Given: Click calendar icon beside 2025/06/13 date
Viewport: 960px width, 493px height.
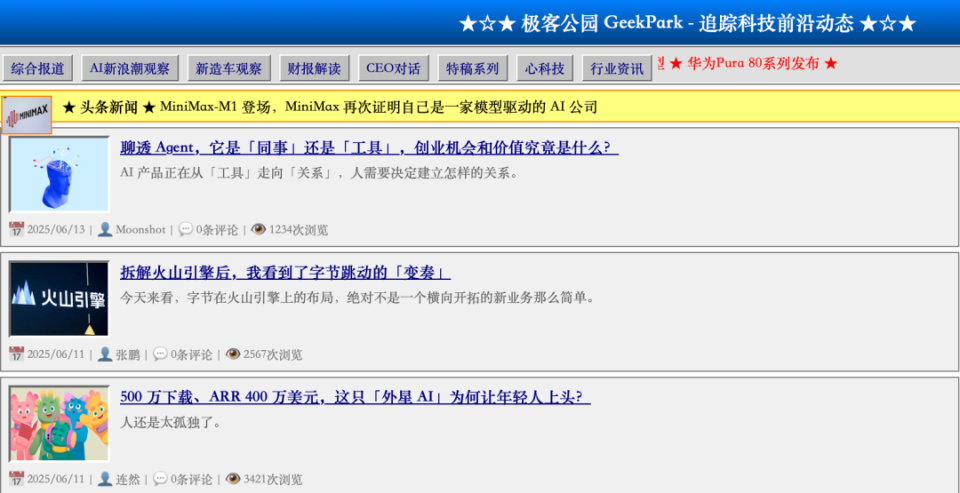Looking at the screenshot, I should click(x=17, y=230).
